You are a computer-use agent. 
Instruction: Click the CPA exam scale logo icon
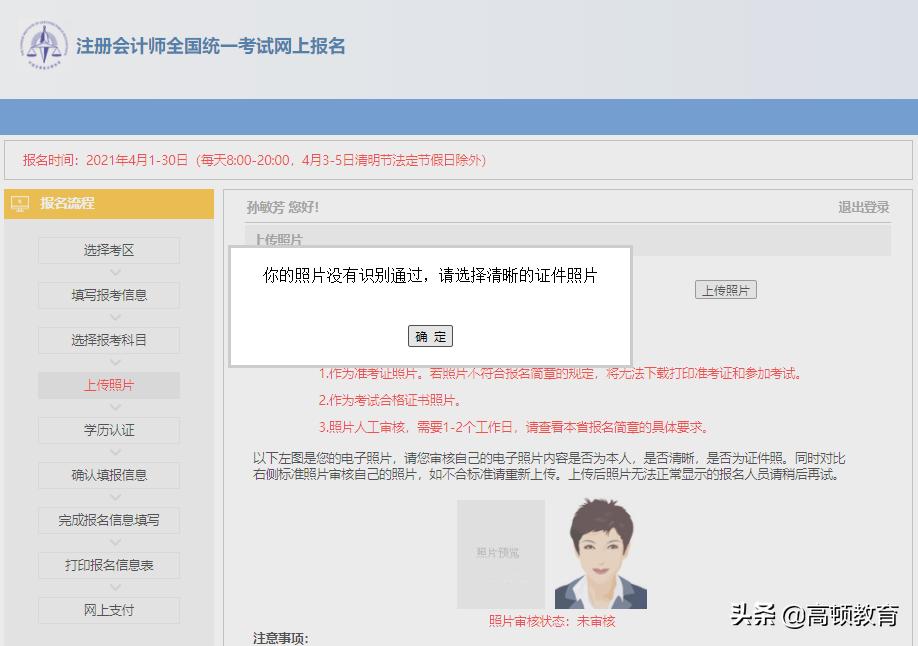tap(42, 45)
